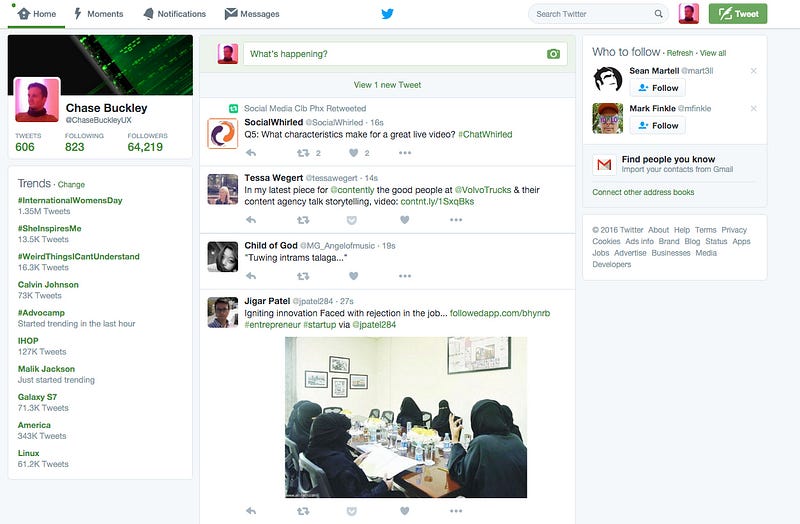Open the IHOP trend
This screenshot has width=800, height=524.
pos(28,341)
